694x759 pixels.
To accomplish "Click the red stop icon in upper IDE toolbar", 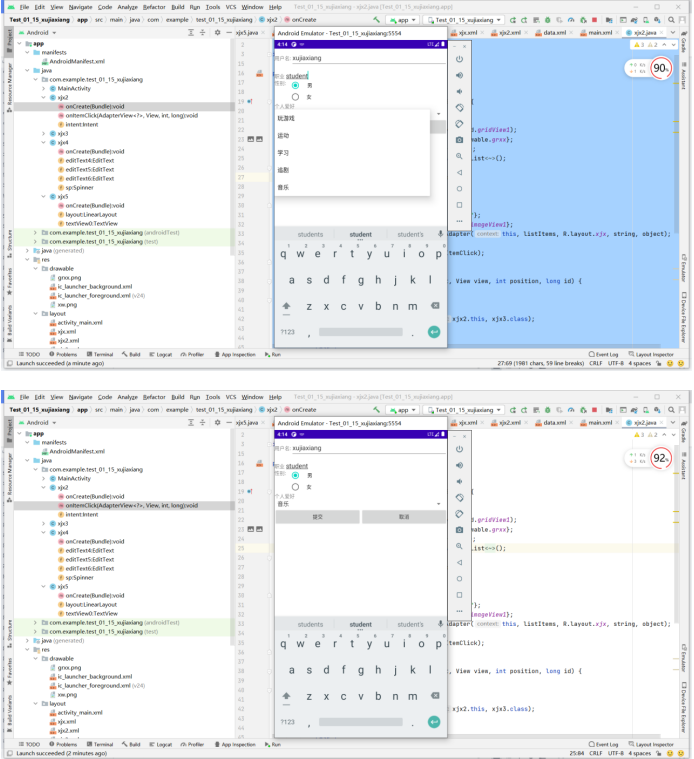I will click(594, 20).
